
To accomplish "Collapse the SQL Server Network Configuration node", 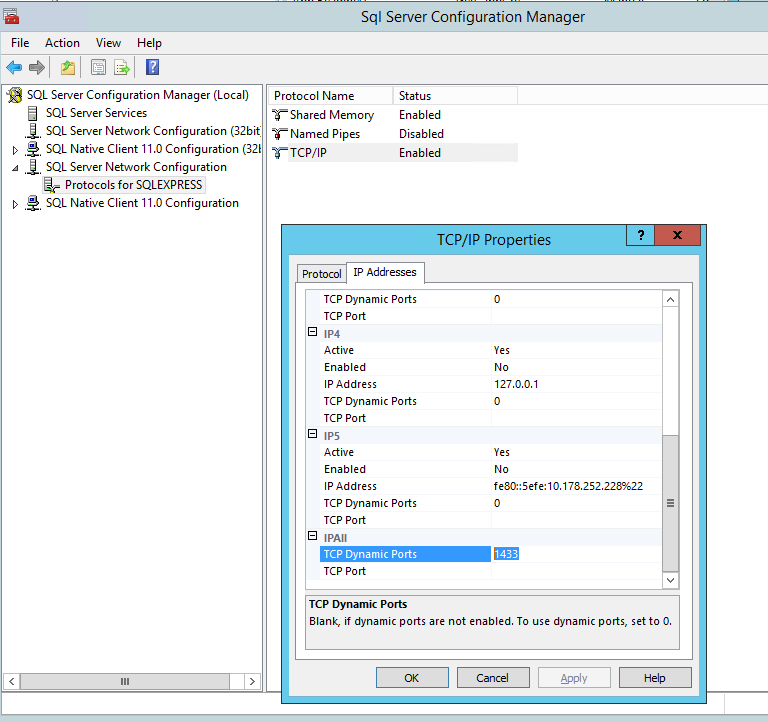I will tap(15, 168).
